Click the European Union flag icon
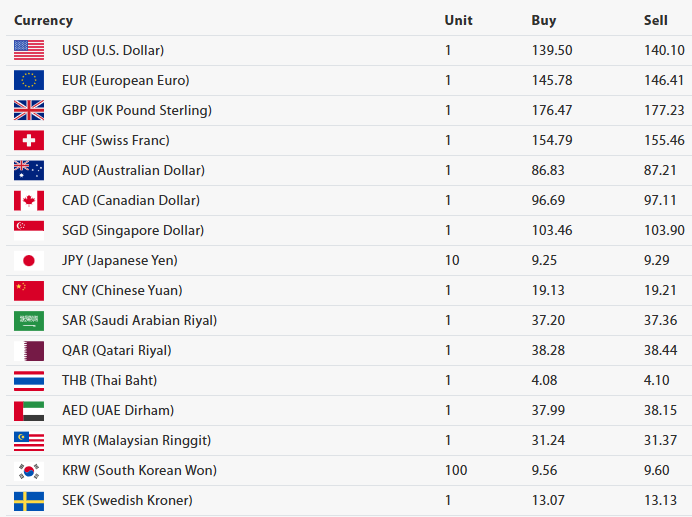Screen dimensions: 692x517 29,80
